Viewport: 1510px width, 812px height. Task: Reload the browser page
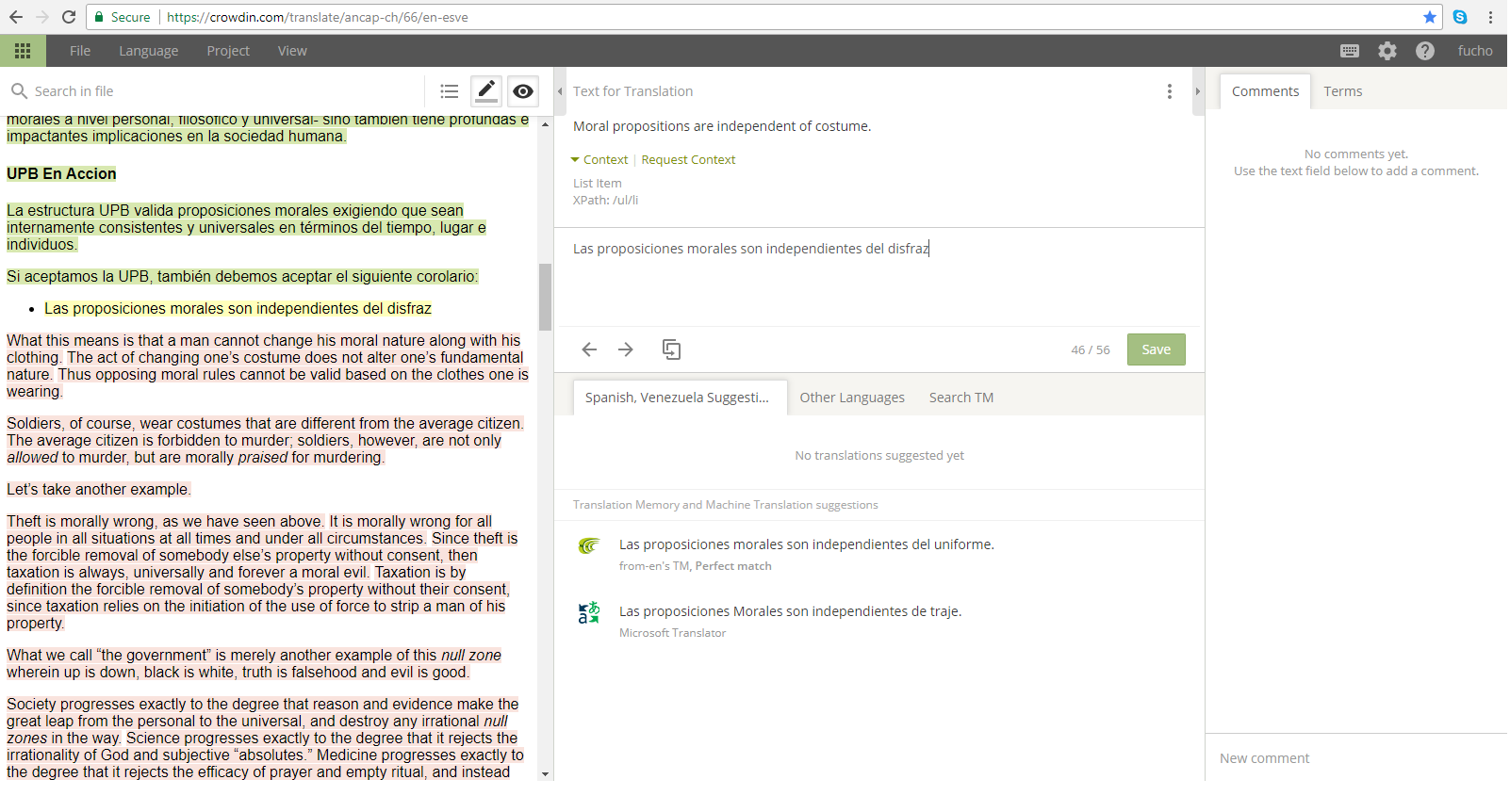69,17
